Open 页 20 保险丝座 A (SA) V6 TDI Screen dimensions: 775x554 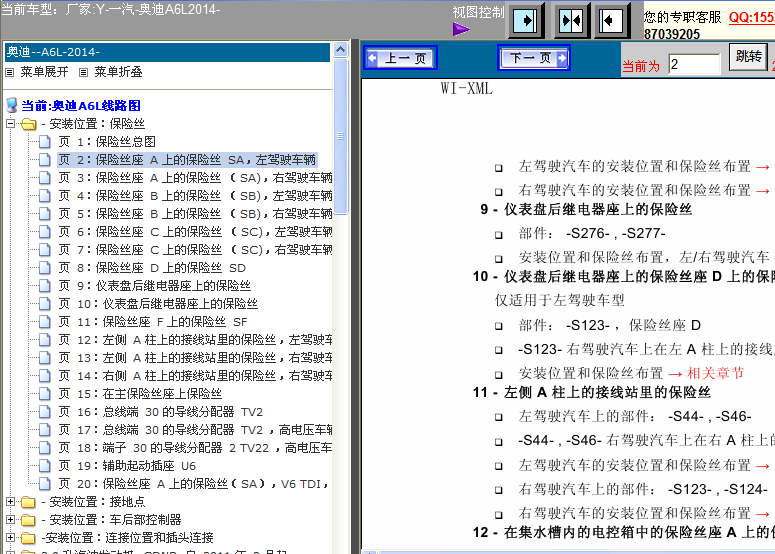(x=194, y=483)
